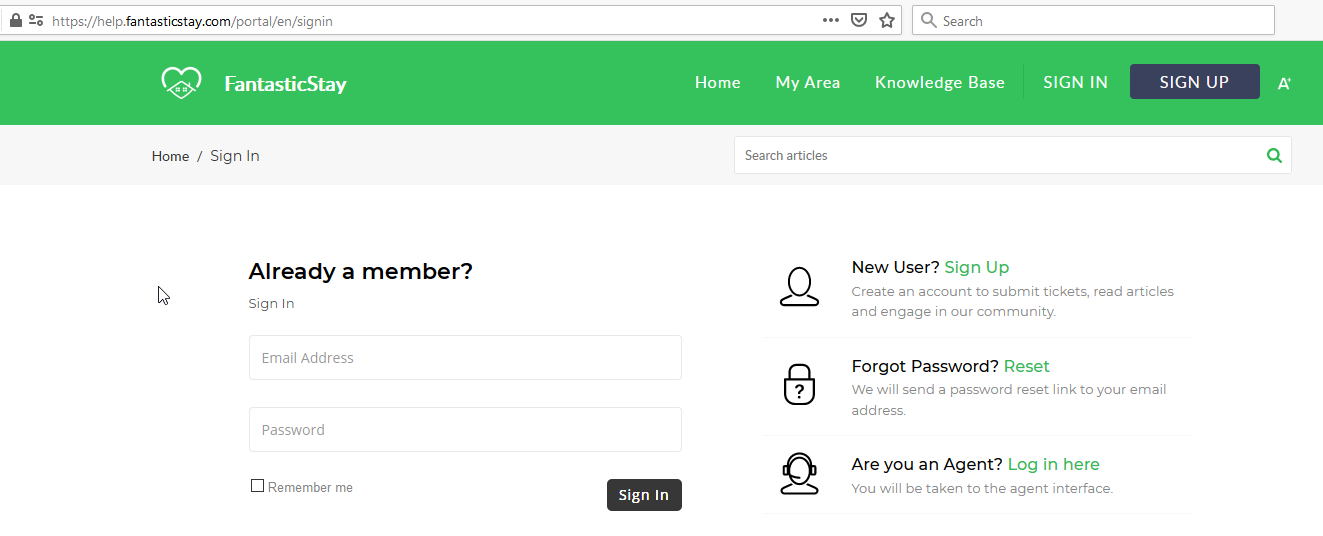Click the padlock site security icon
This screenshot has width=1323, height=536.
(15, 20)
